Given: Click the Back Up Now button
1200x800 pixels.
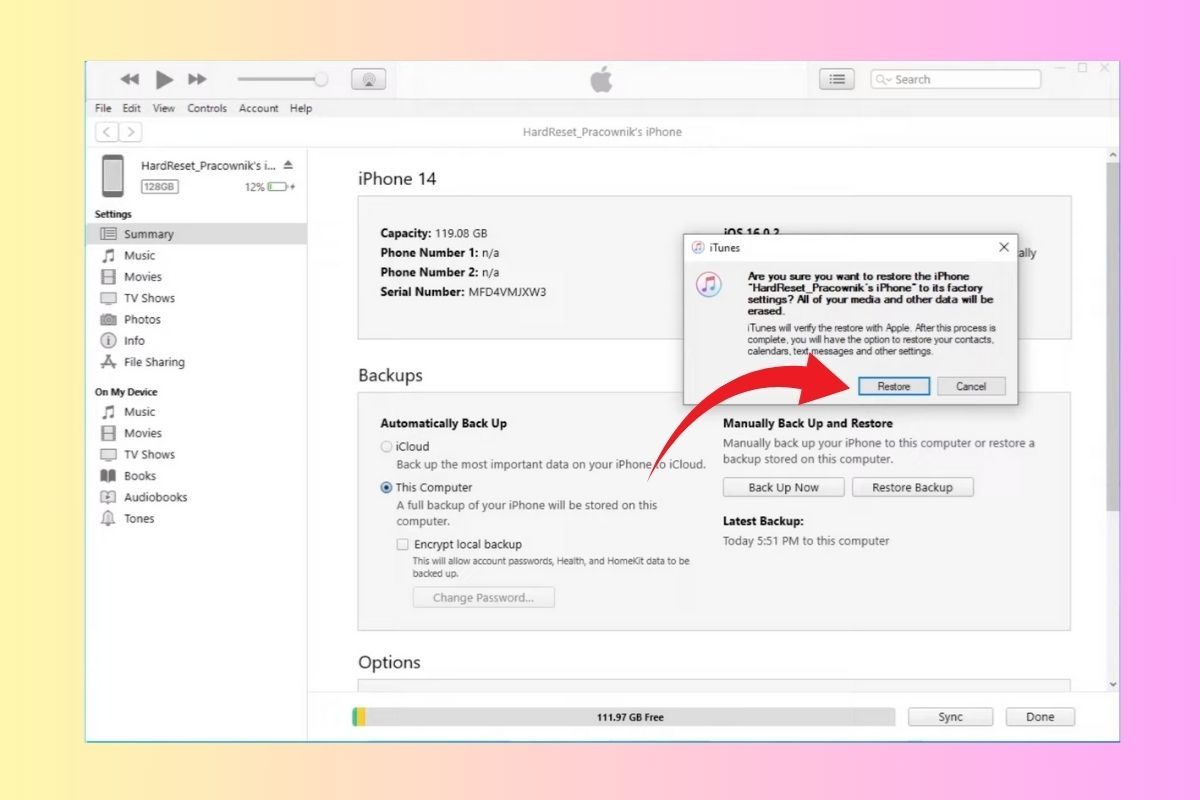Looking at the screenshot, I should tap(783, 487).
